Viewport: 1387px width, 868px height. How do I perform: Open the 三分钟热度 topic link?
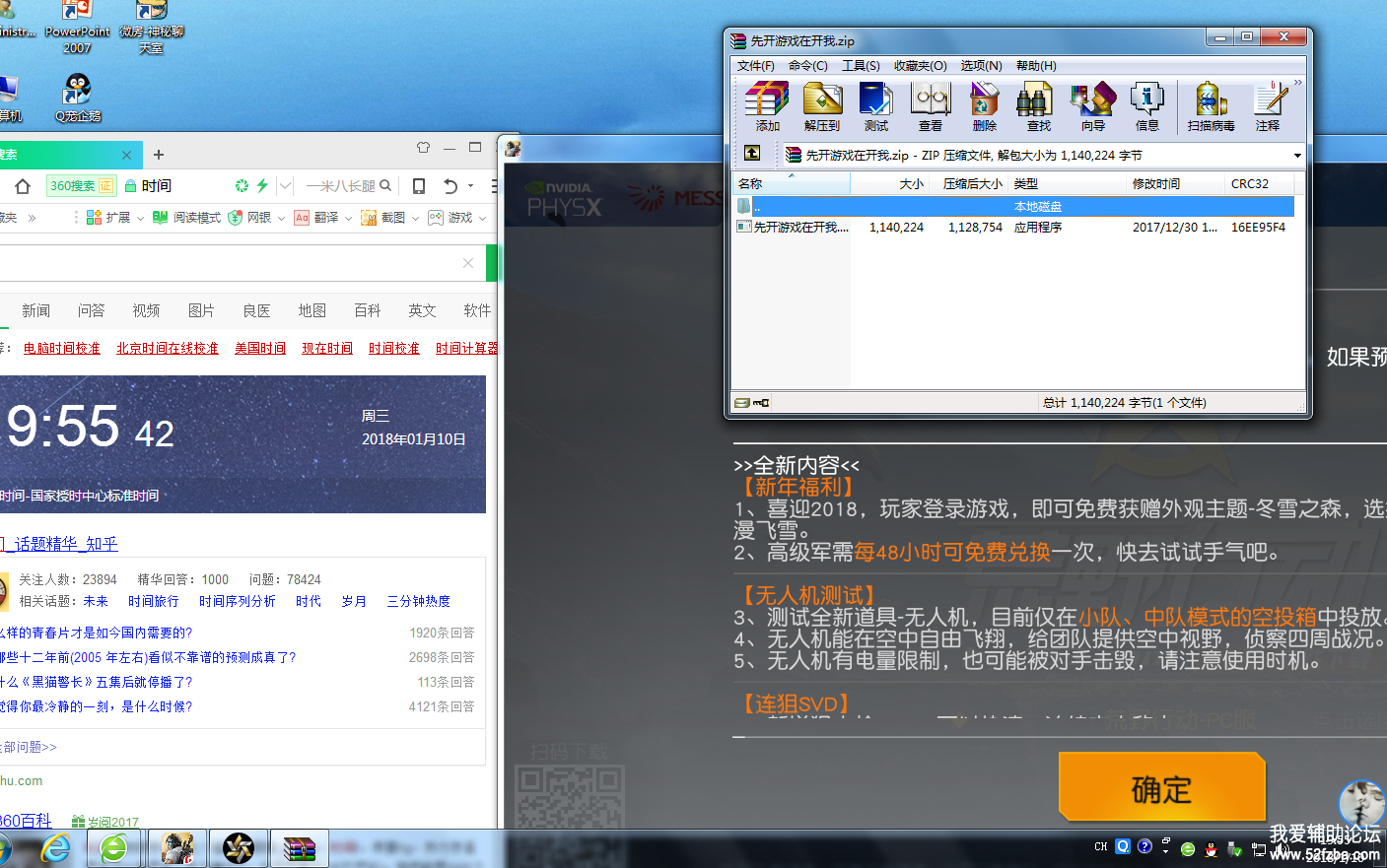tap(419, 601)
